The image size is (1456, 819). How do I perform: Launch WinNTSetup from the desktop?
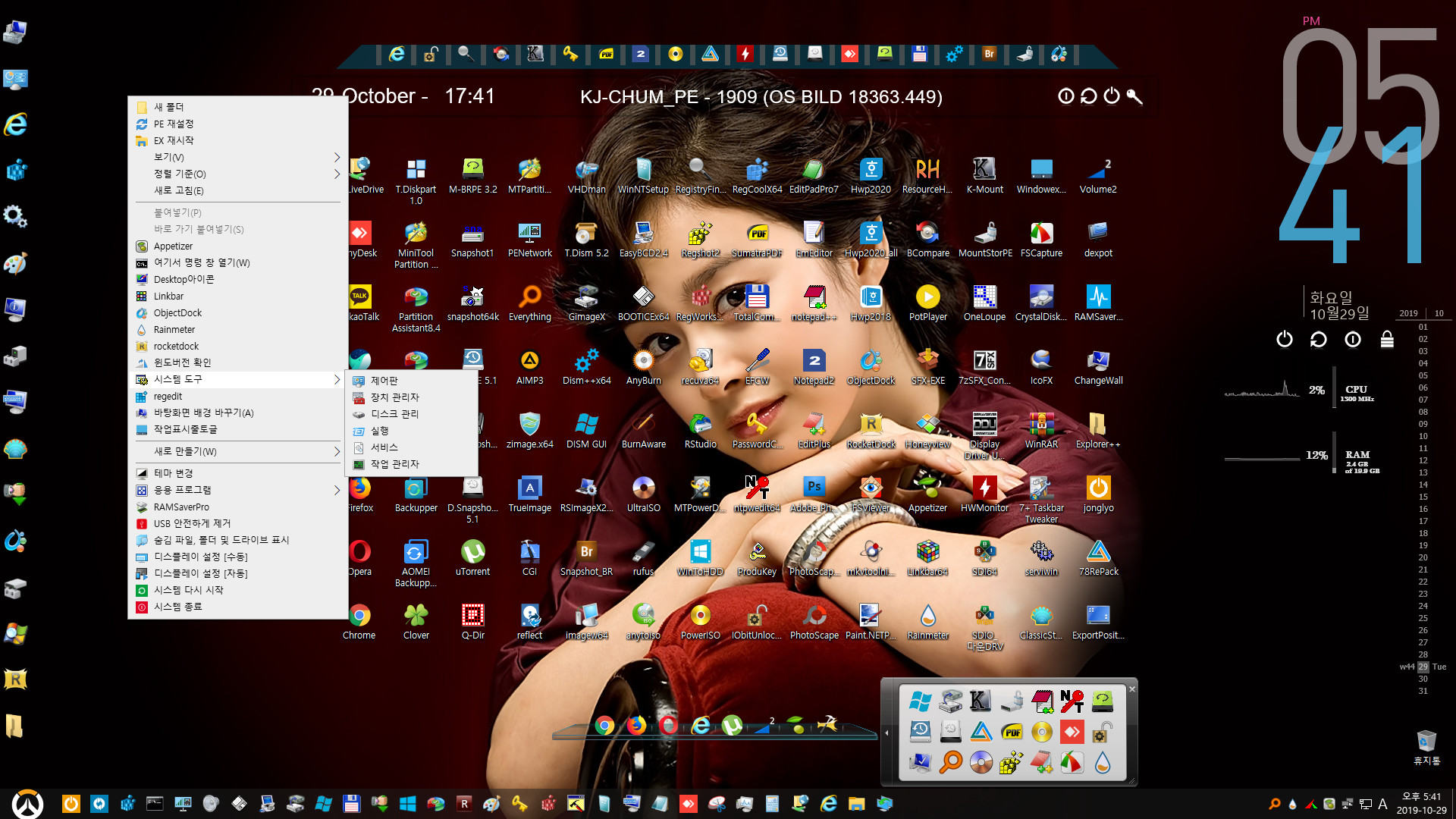pyautogui.click(x=643, y=175)
